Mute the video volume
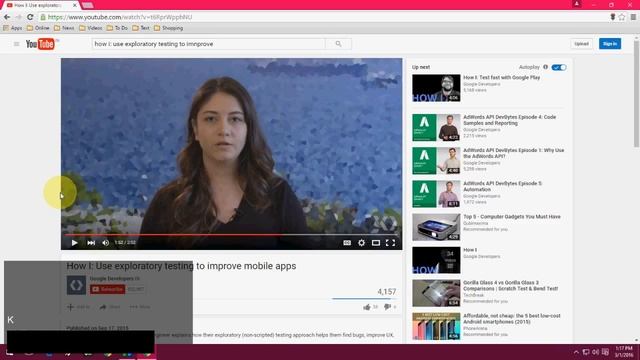Image resolution: width=640 pixels, height=360 pixels. pos(106,242)
